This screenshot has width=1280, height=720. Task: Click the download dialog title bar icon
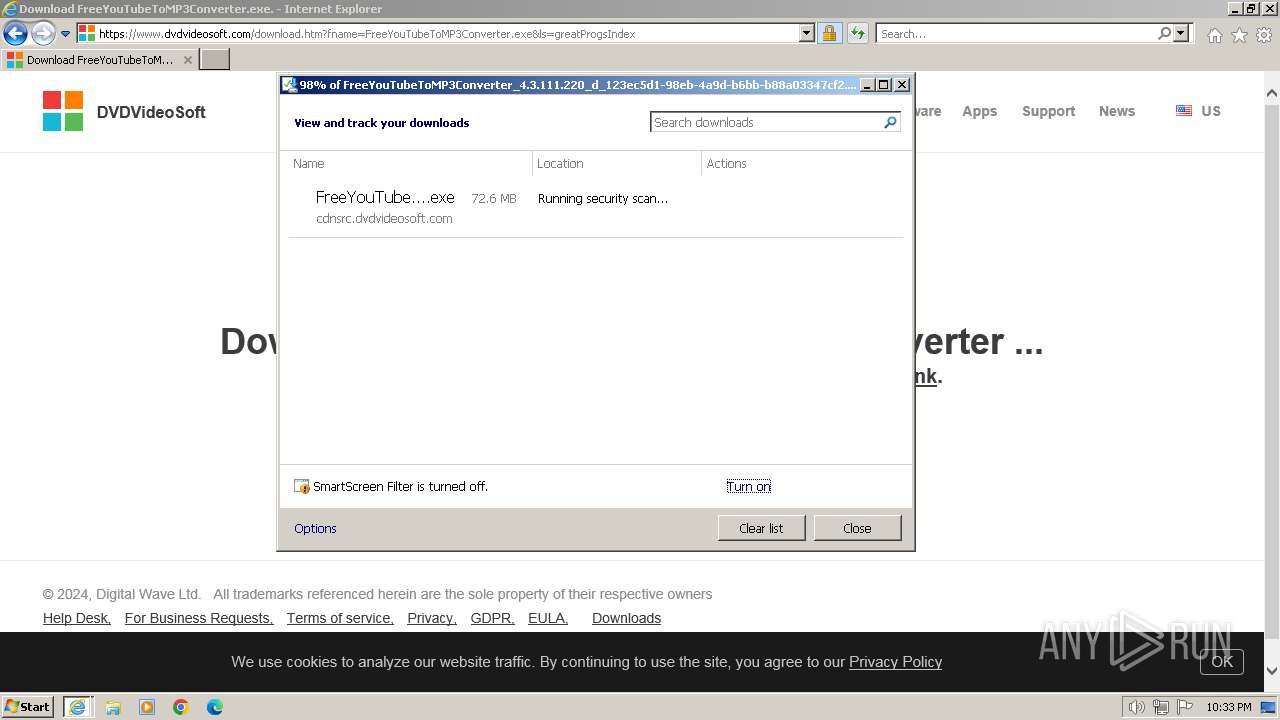pyautogui.click(x=289, y=85)
